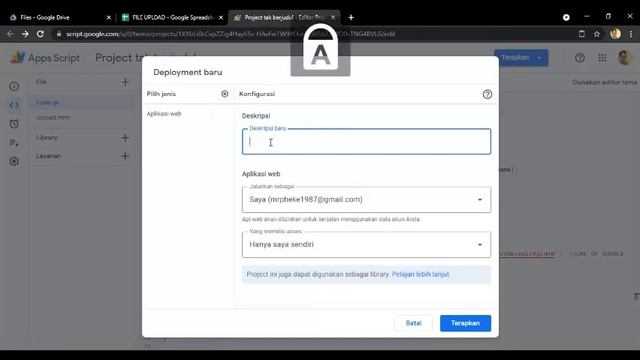Open the Executions icon in the sidebar
The height and width of the screenshot is (360, 640).
click(14, 143)
